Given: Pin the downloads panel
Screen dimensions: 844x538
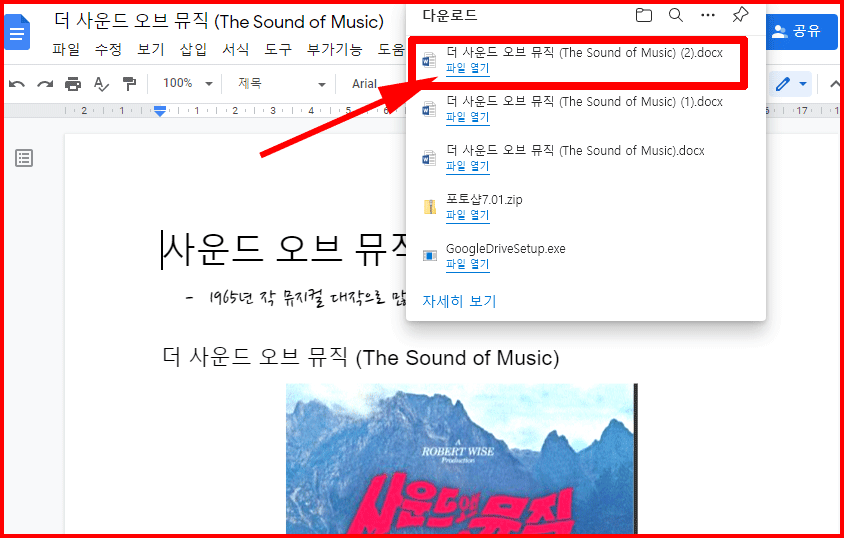Looking at the screenshot, I should pyautogui.click(x=740, y=15).
